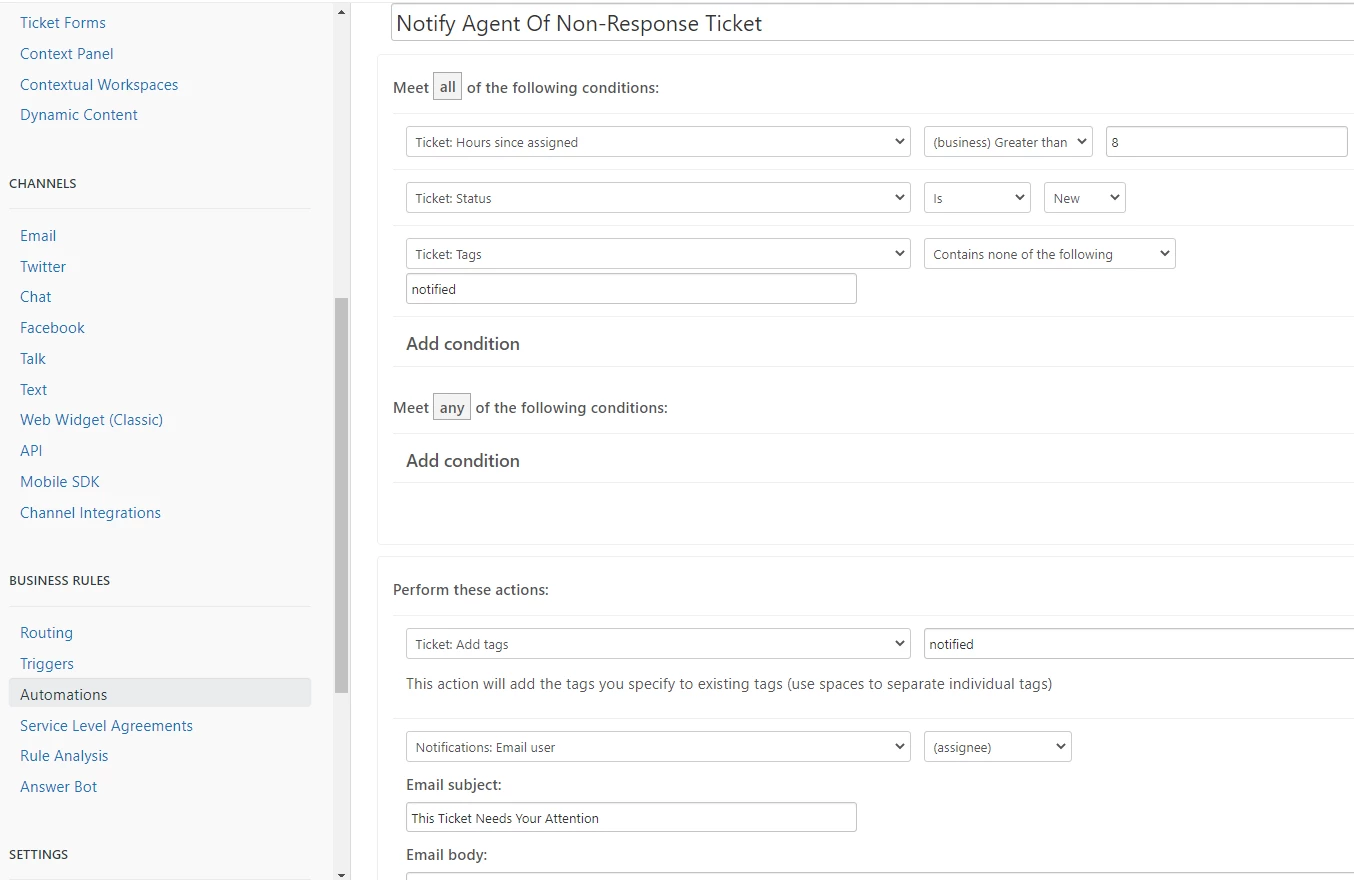Open the 'Notifications: Email user' action dropdown
The width and height of the screenshot is (1354, 880).
[658, 747]
